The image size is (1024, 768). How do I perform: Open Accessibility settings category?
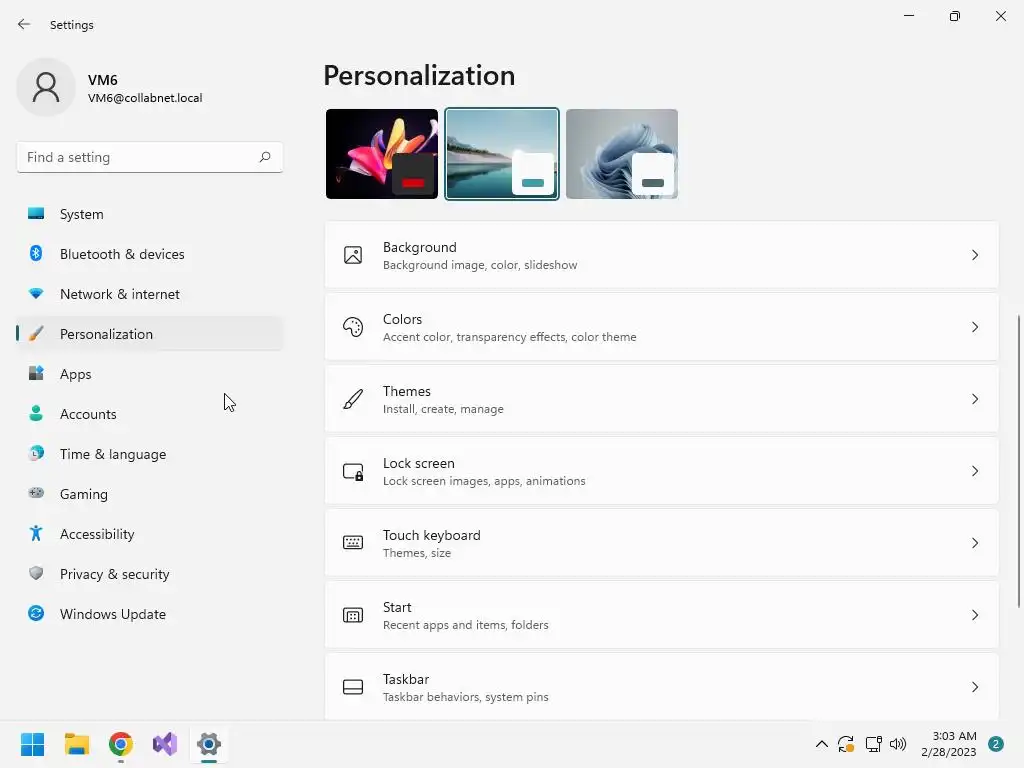click(x=150, y=534)
